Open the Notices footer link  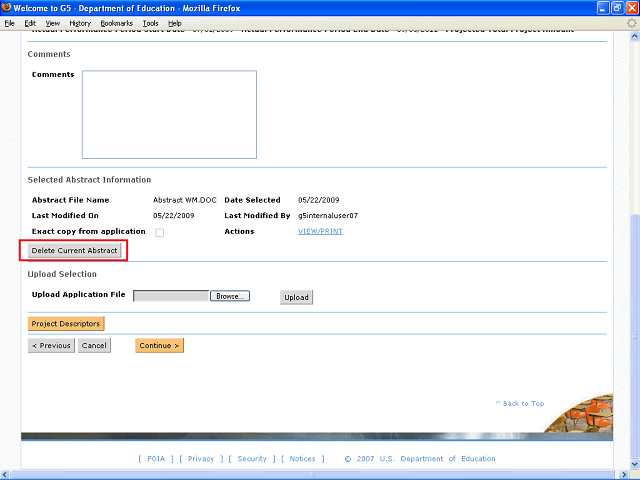(302, 459)
